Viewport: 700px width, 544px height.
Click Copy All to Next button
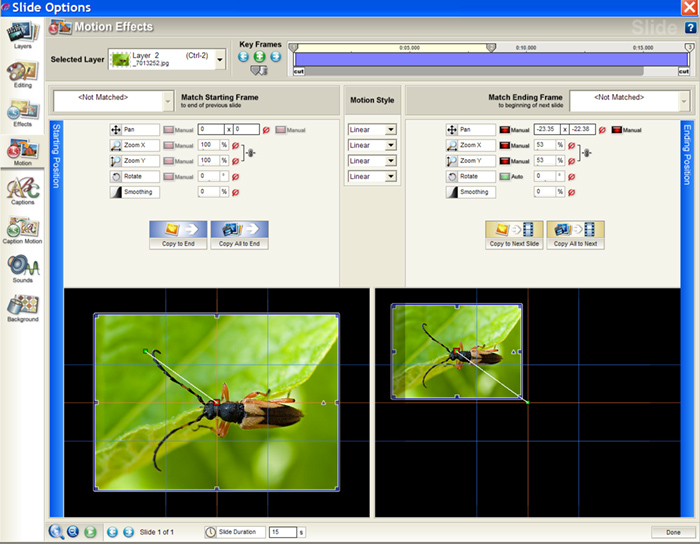pos(575,235)
